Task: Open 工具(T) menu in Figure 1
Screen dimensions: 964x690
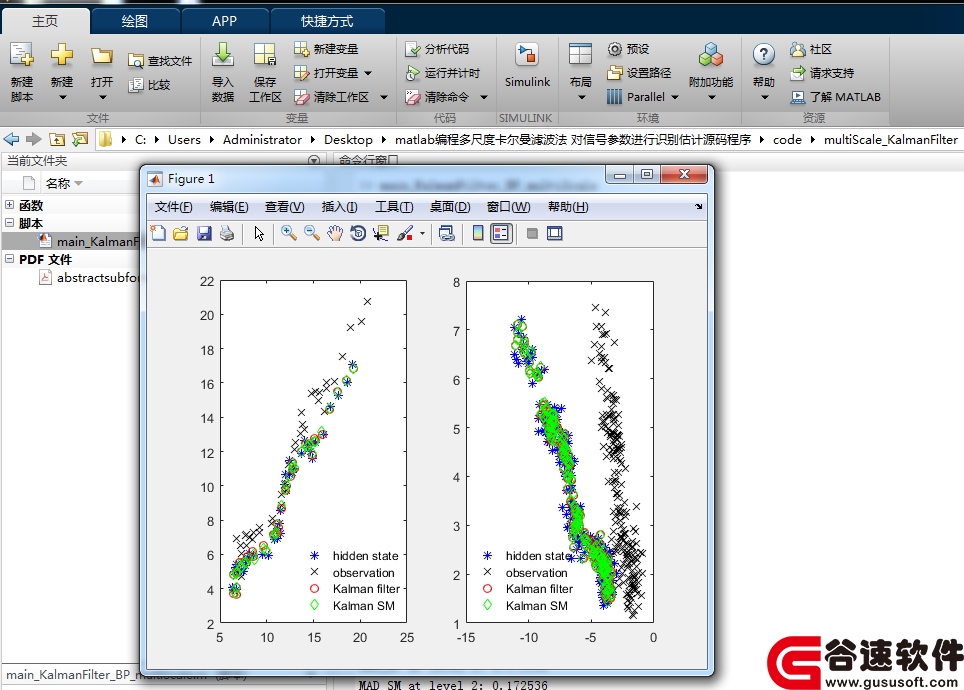Action: (394, 207)
